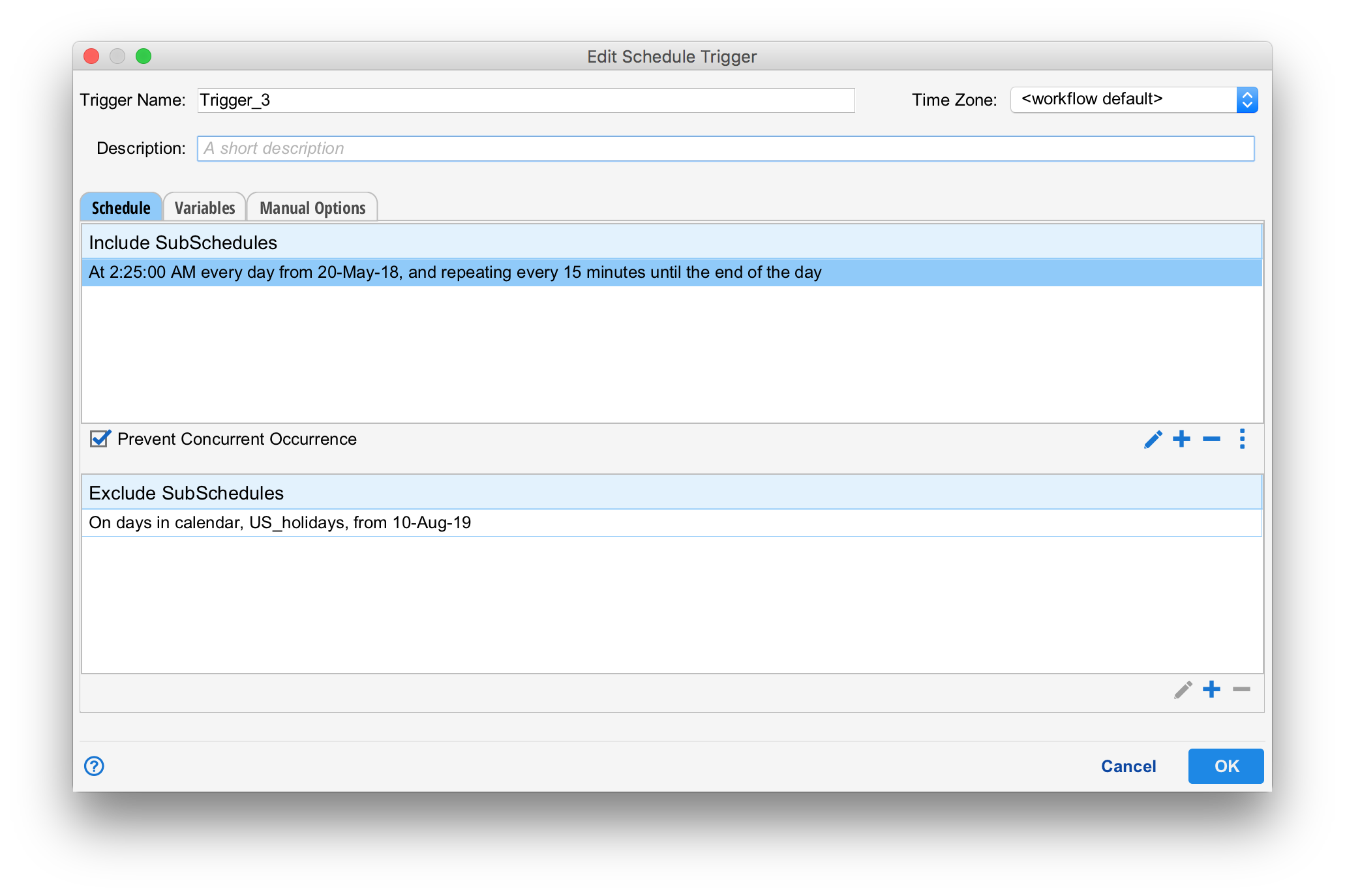Switch to the Manual Options tab
The height and width of the screenshot is (896, 1345).
tap(312, 208)
